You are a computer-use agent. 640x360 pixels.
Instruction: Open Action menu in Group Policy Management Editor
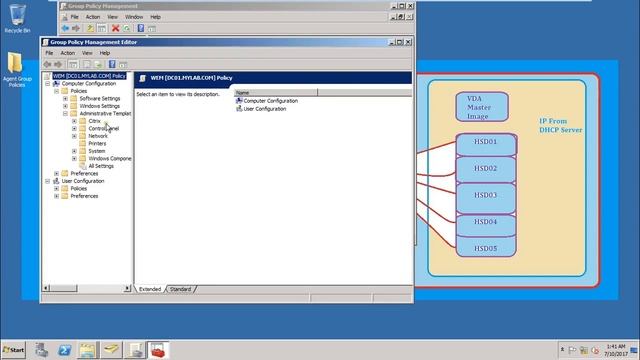[x=67, y=53]
